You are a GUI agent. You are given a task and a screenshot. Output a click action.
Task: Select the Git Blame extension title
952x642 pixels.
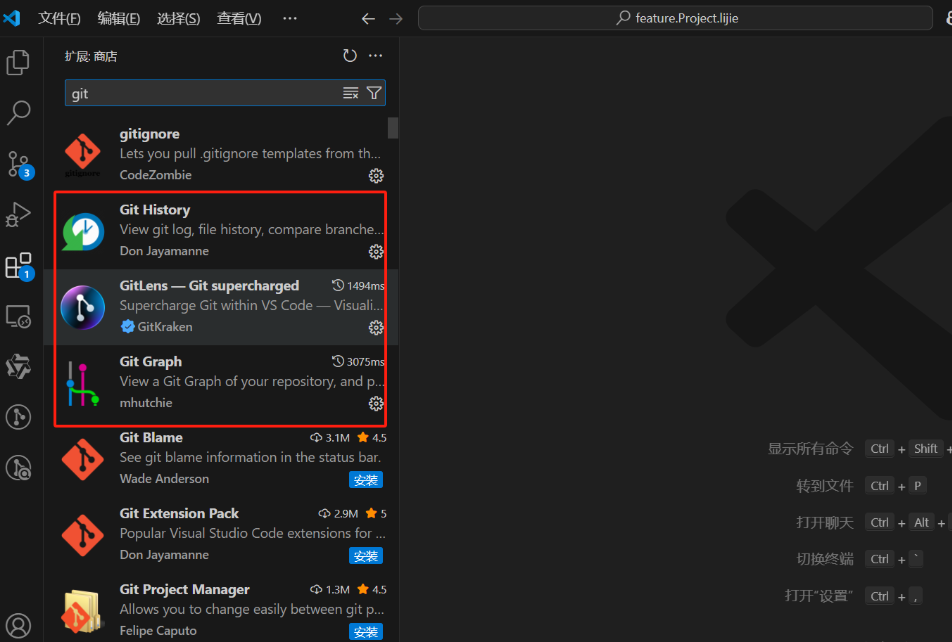151,437
